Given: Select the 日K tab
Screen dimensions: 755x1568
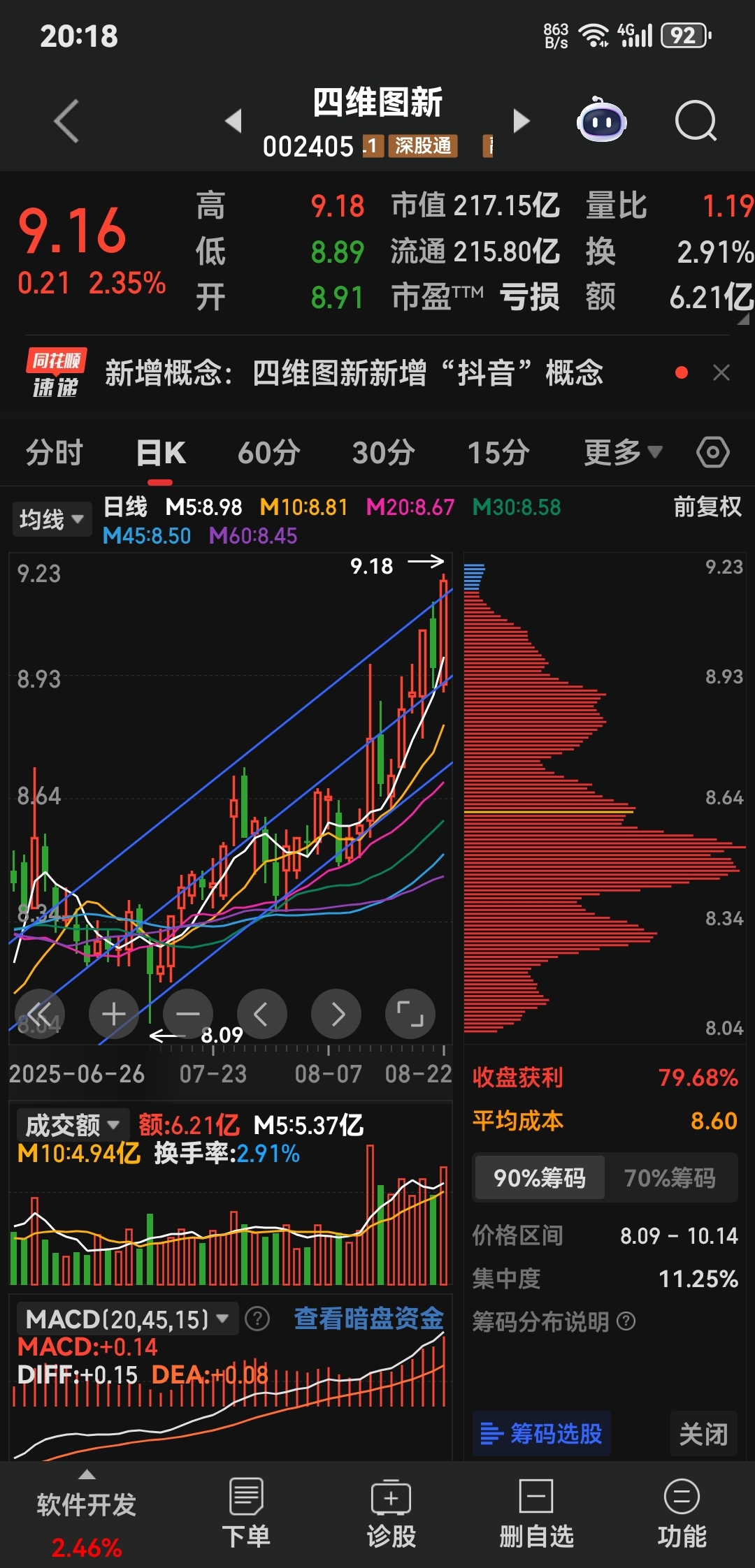Looking at the screenshot, I should click(161, 453).
